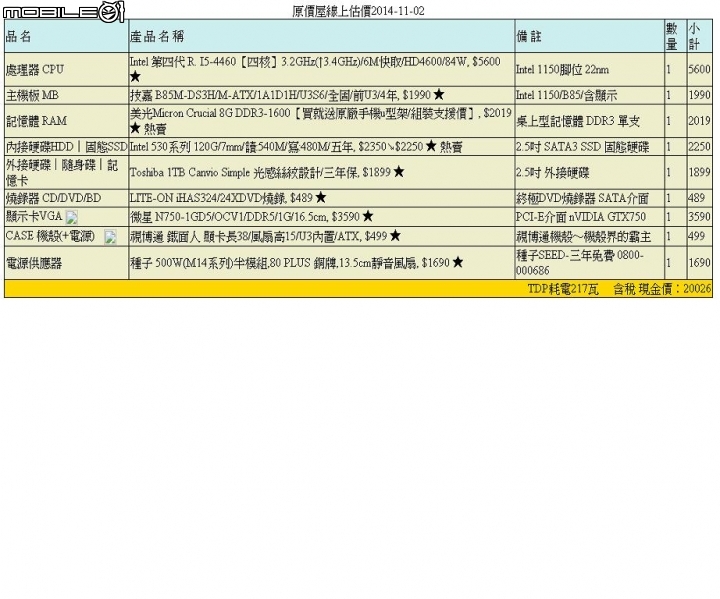Select the 外接硬碟｜隨身碟｜記憶卡 label

pos(62,172)
